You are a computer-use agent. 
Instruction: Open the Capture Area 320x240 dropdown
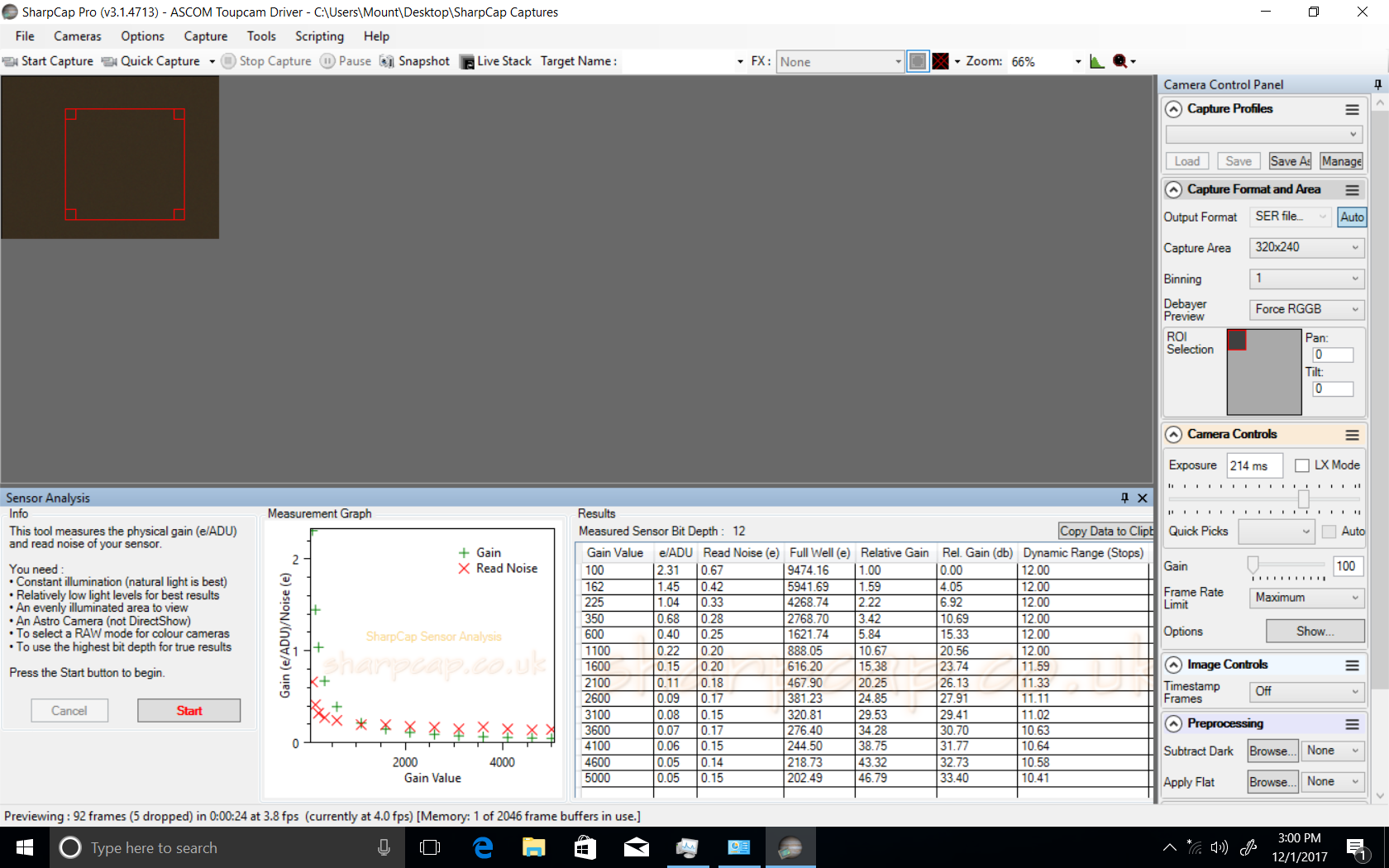click(1305, 247)
